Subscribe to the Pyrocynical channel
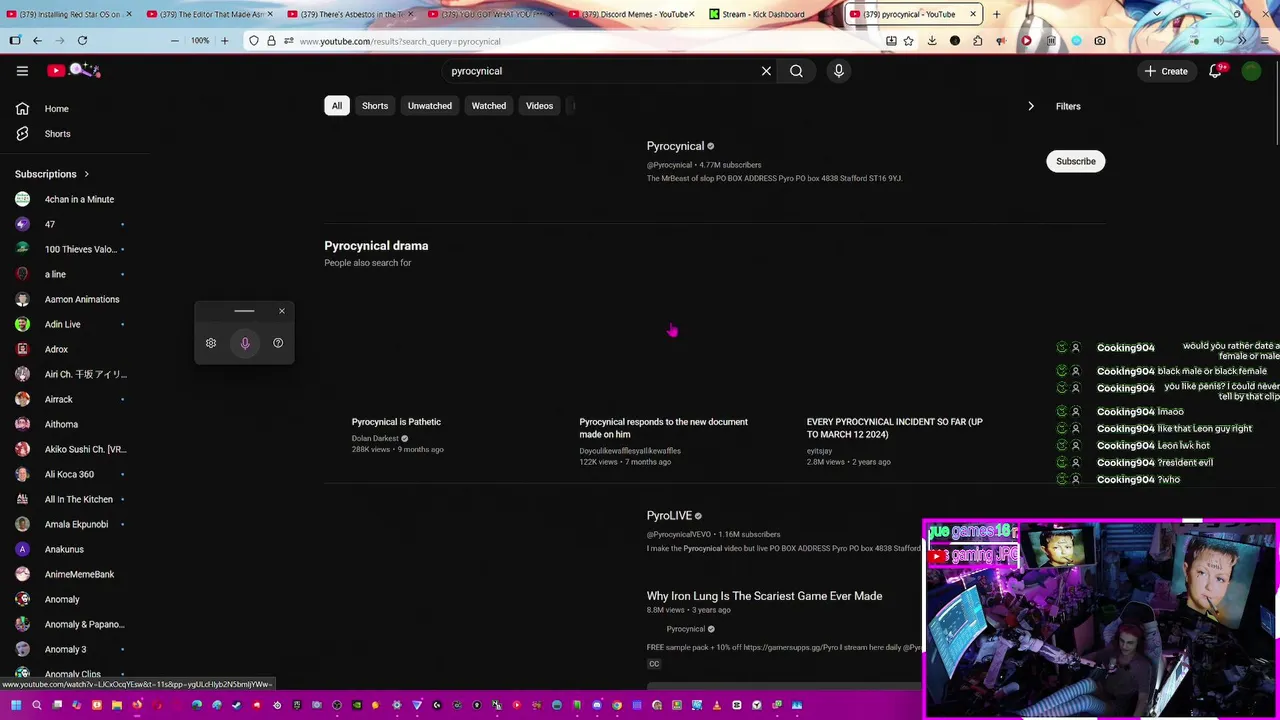This screenshot has width=1280, height=720. (x=1076, y=161)
